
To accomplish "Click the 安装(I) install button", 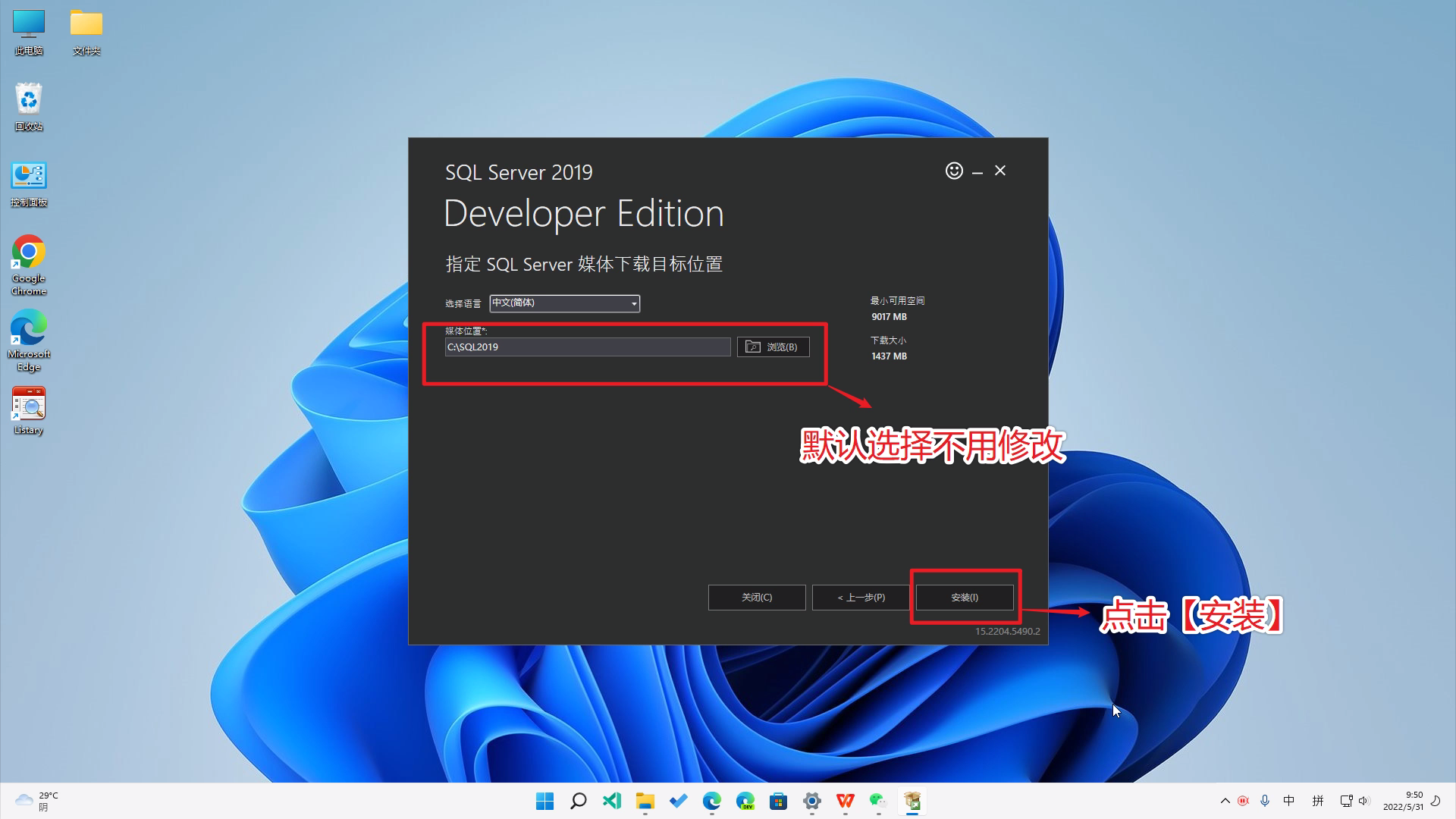I will (x=965, y=598).
